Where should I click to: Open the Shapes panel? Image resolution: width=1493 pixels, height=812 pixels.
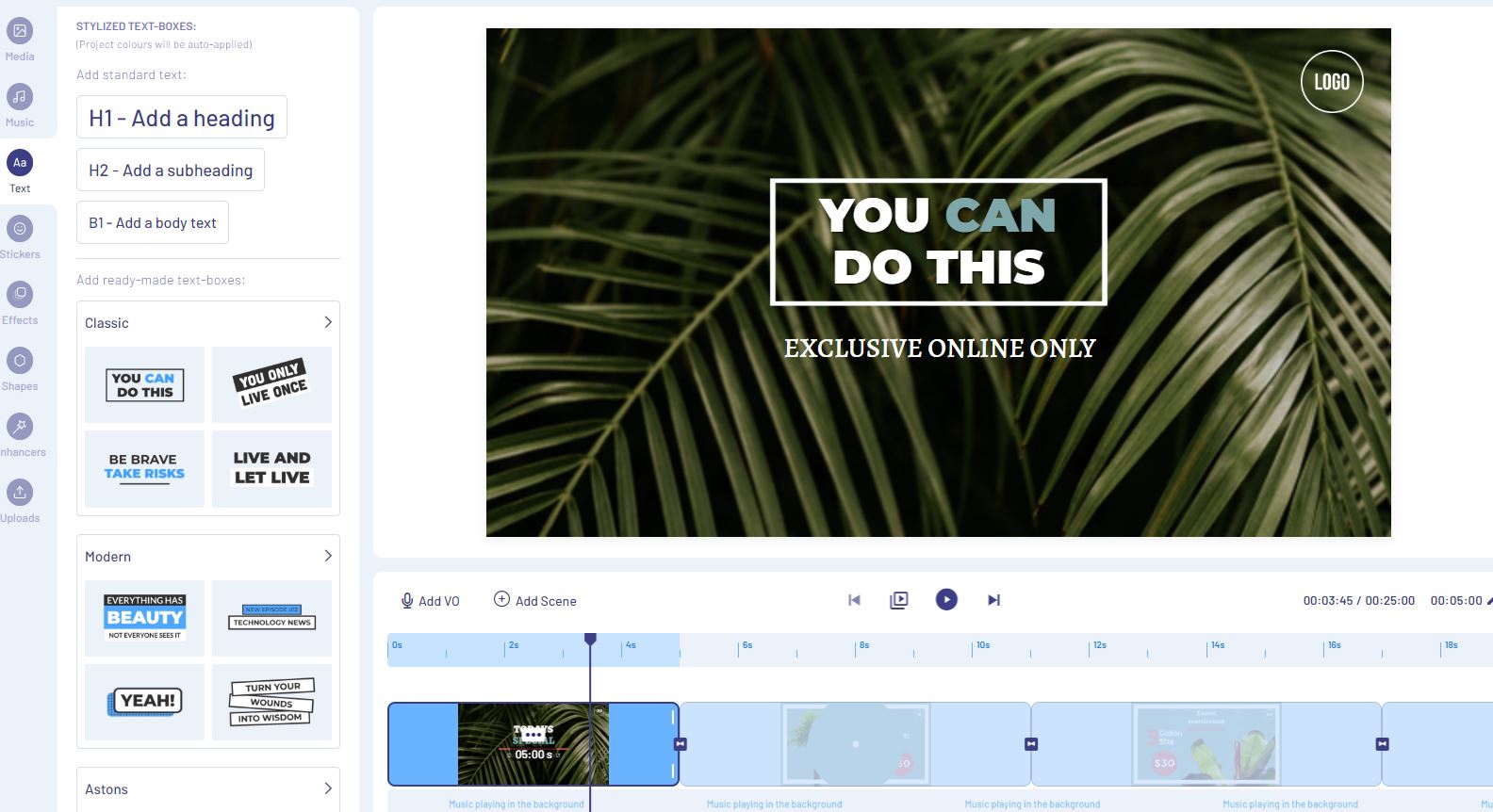click(20, 362)
